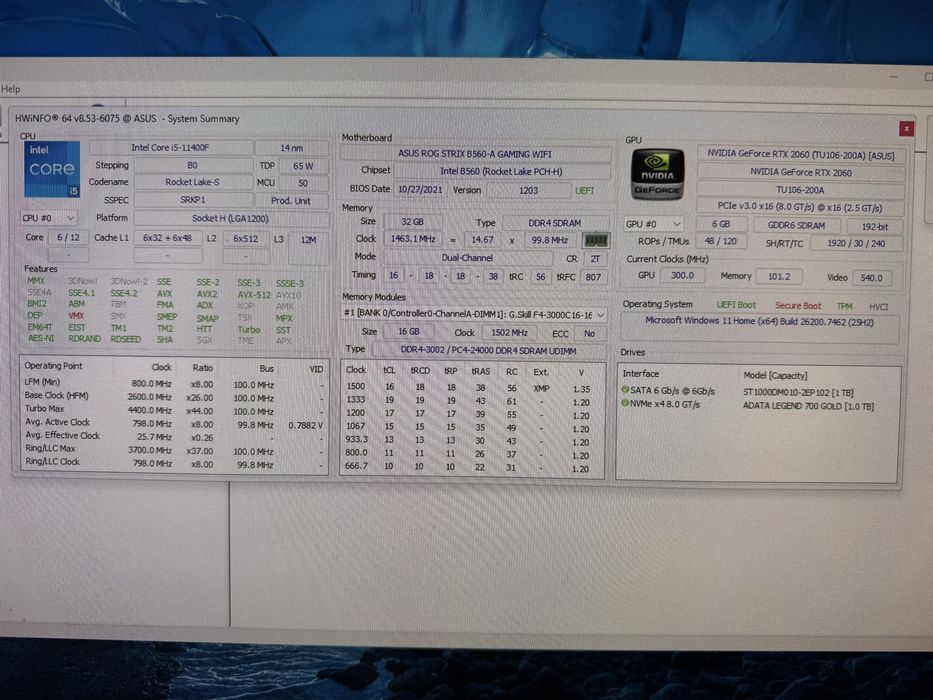Click the Intel B560 chipset field
Screen dimensions: 933x700
coord(502,171)
